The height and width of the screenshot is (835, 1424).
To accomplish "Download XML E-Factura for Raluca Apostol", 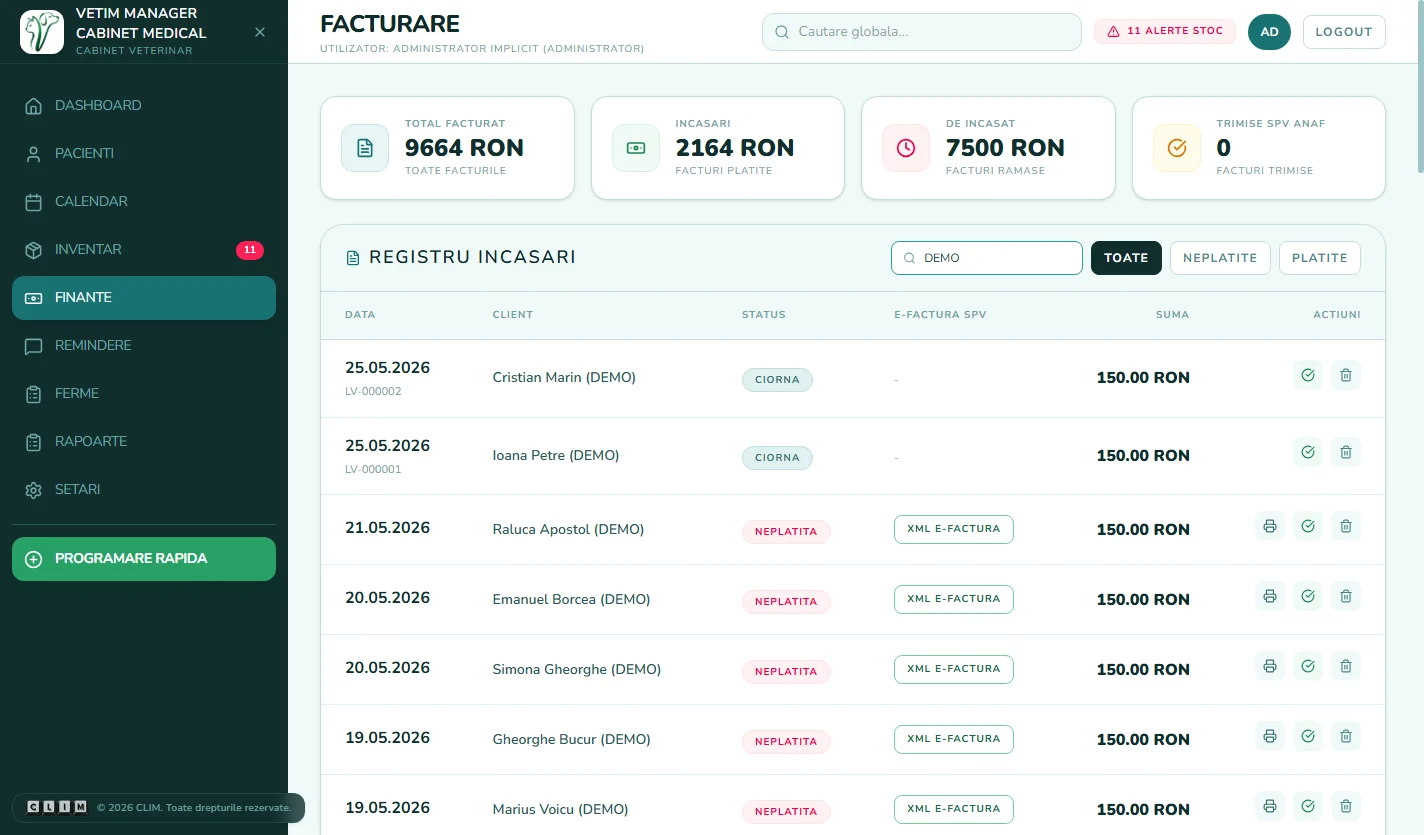I will [954, 529].
